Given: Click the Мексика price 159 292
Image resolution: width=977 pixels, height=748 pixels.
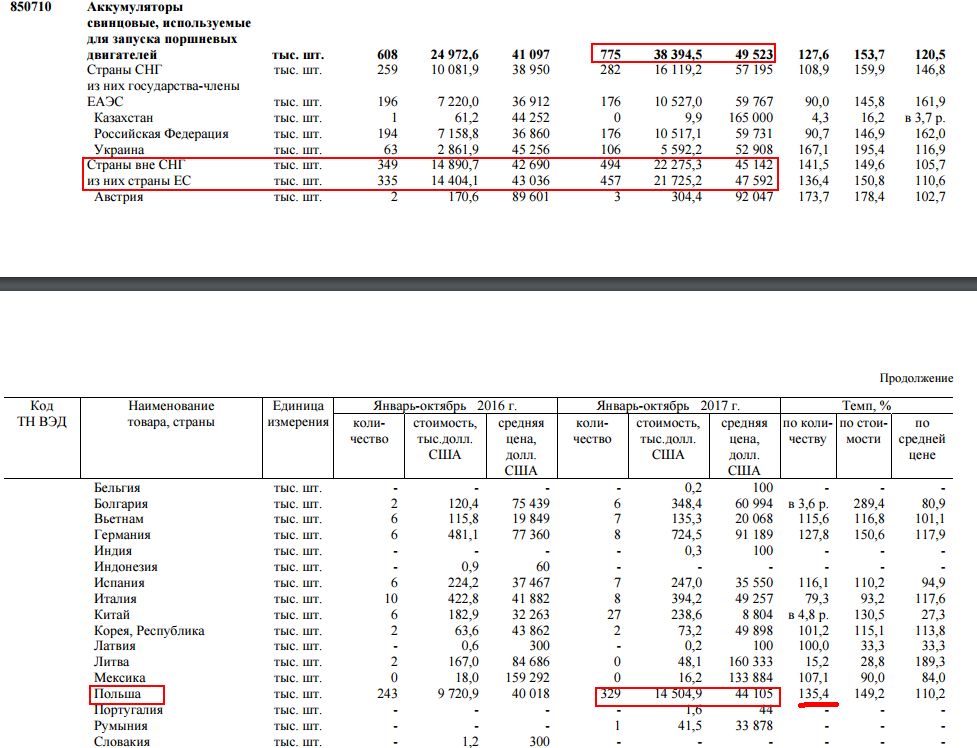Looking at the screenshot, I should click(526, 678).
